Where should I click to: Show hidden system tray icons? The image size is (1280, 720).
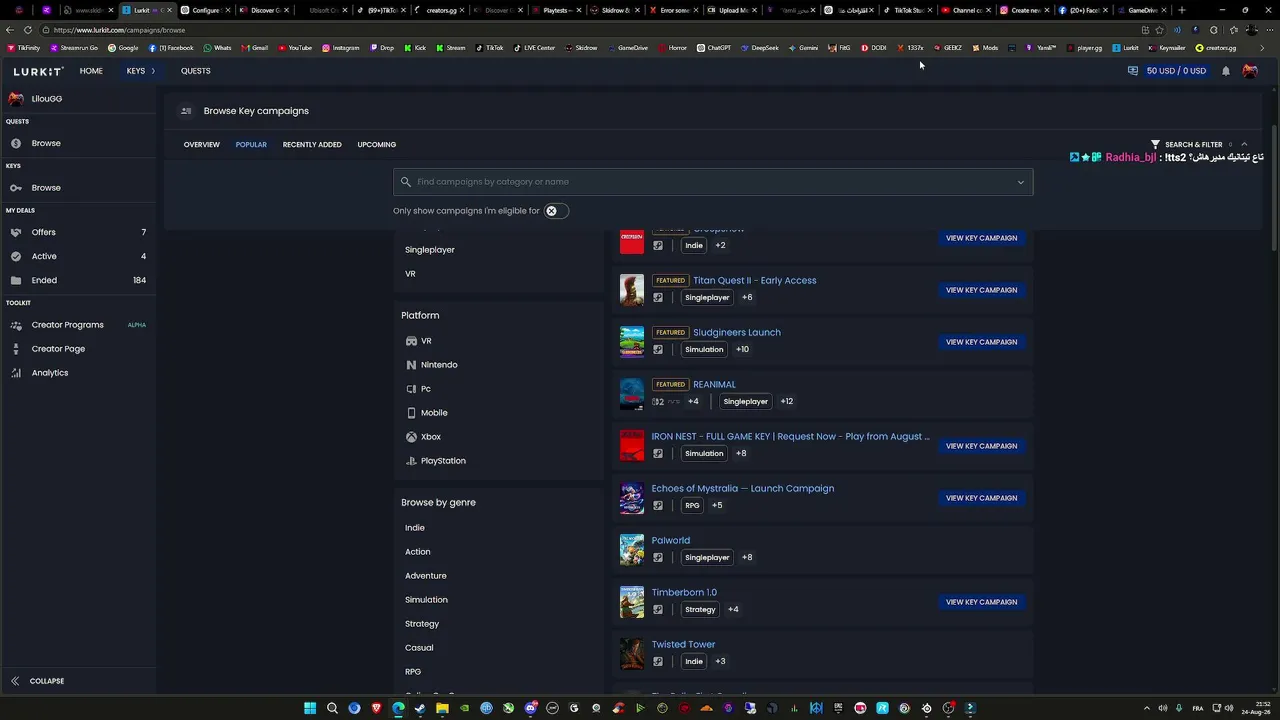(1147, 708)
